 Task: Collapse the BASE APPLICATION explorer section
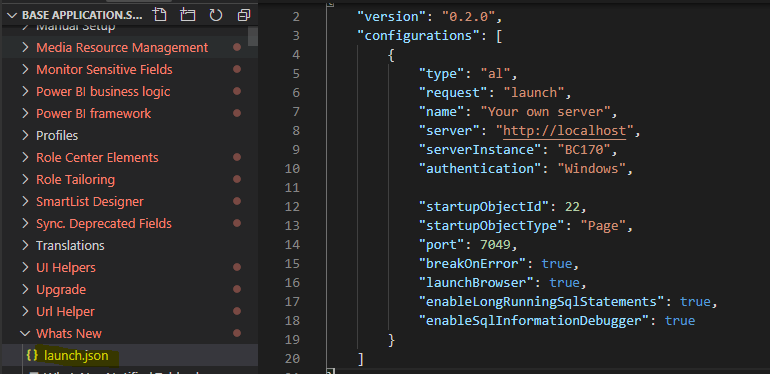click(x=12, y=15)
